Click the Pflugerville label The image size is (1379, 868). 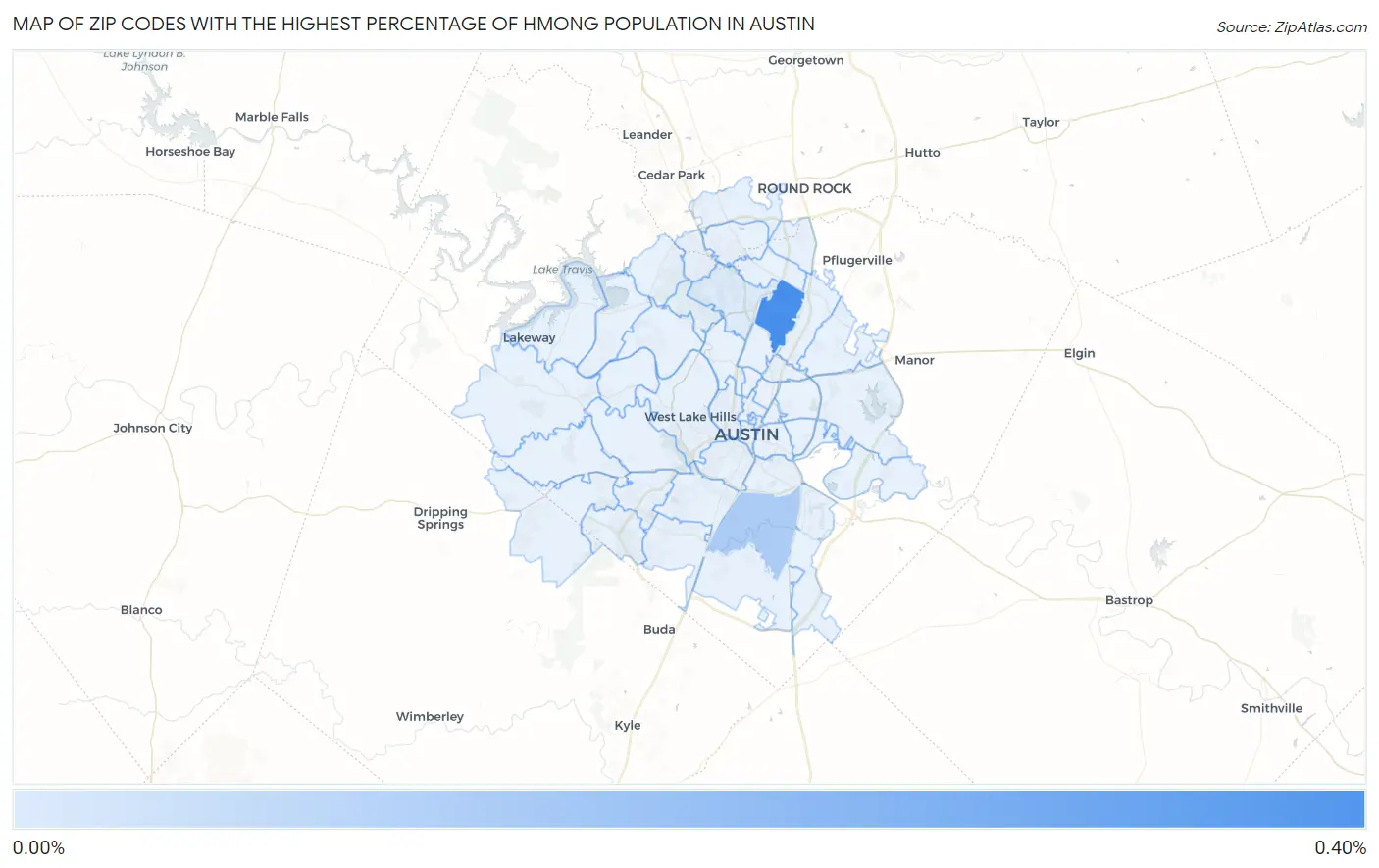857,260
